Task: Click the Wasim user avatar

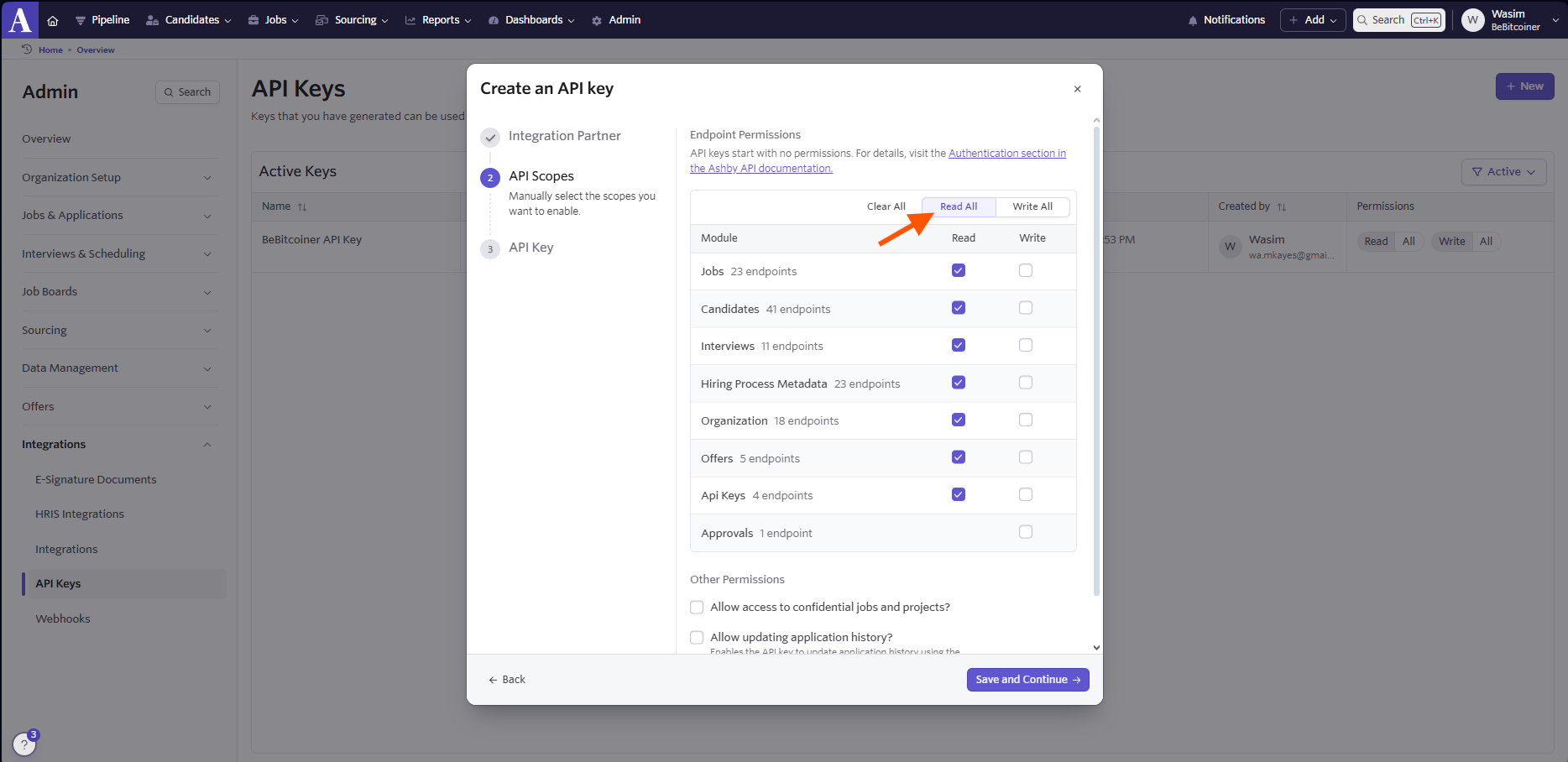Action: pyautogui.click(x=1472, y=20)
